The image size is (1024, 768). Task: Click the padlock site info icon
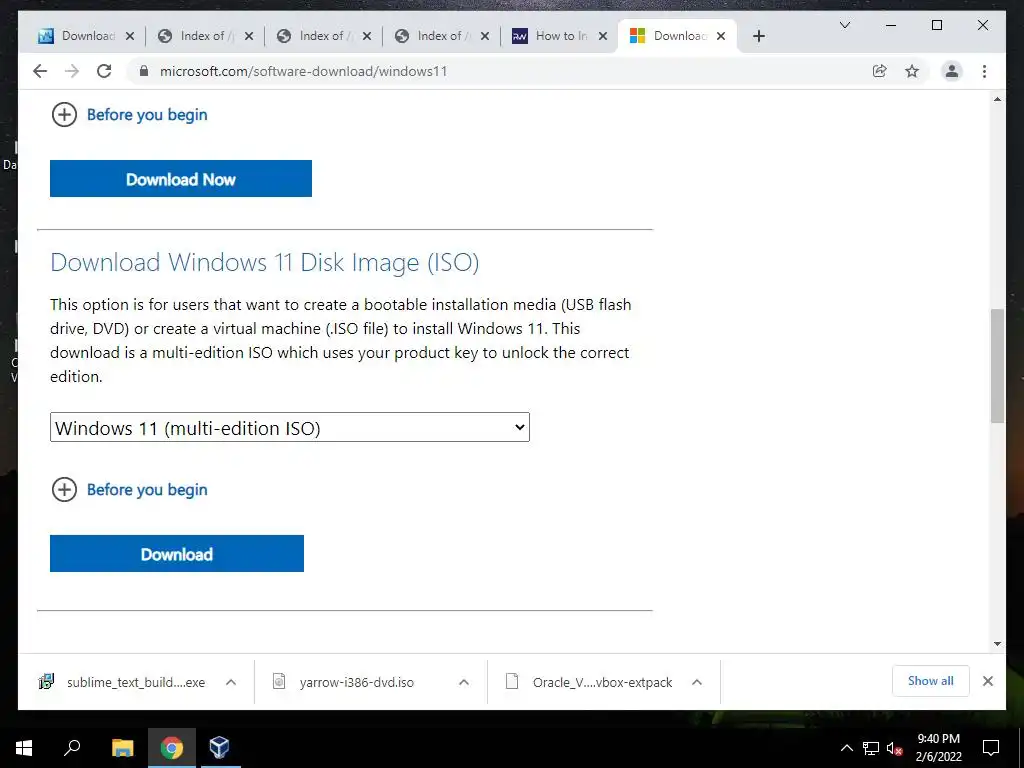point(144,71)
